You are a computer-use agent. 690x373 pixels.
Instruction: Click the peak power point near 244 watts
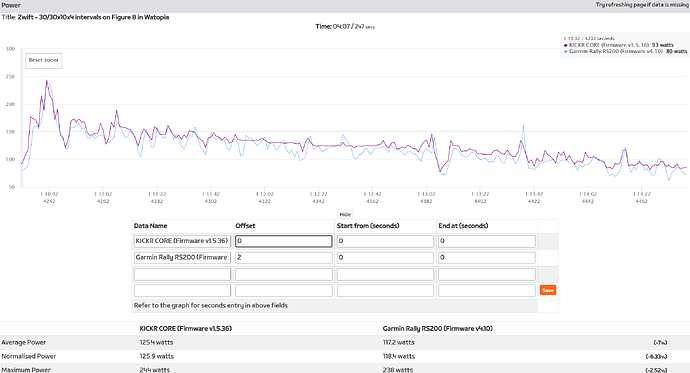(47, 80)
